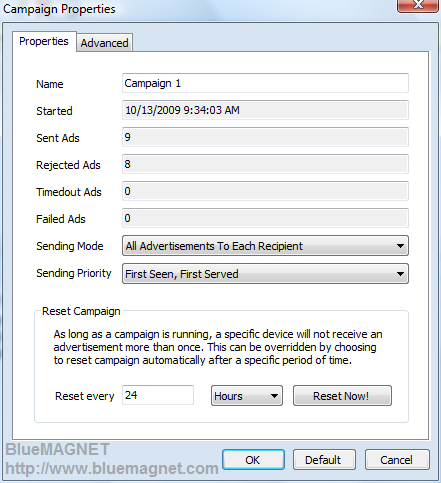Viewport: 441px width, 483px height.
Task: Click the Started date field
Action: [x=265, y=110]
